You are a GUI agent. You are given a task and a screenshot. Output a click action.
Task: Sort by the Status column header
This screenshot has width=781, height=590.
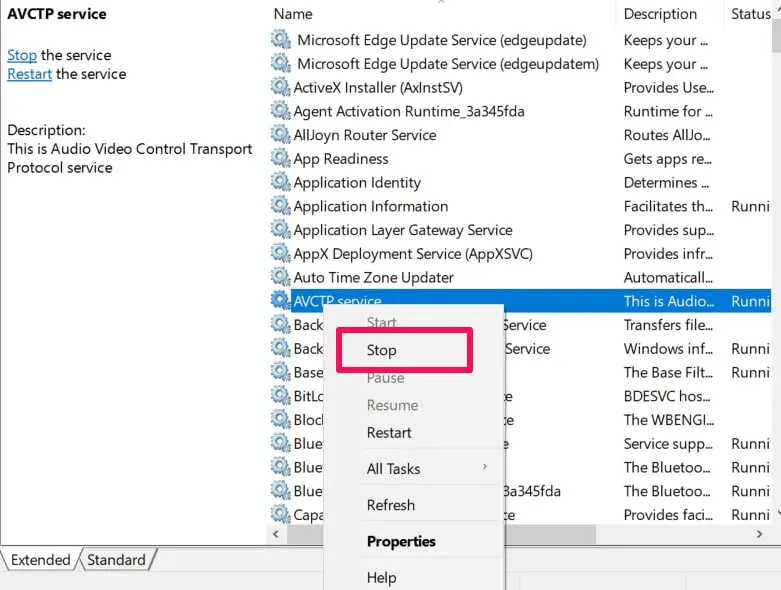pyautogui.click(x=751, y=14)
